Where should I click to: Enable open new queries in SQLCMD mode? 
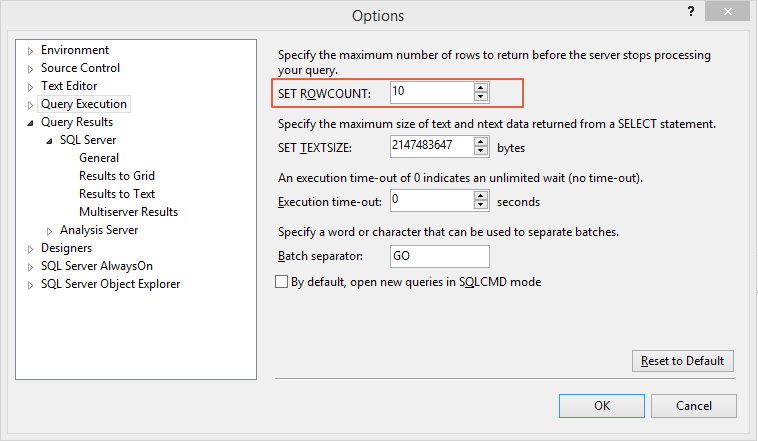point(281,281)
